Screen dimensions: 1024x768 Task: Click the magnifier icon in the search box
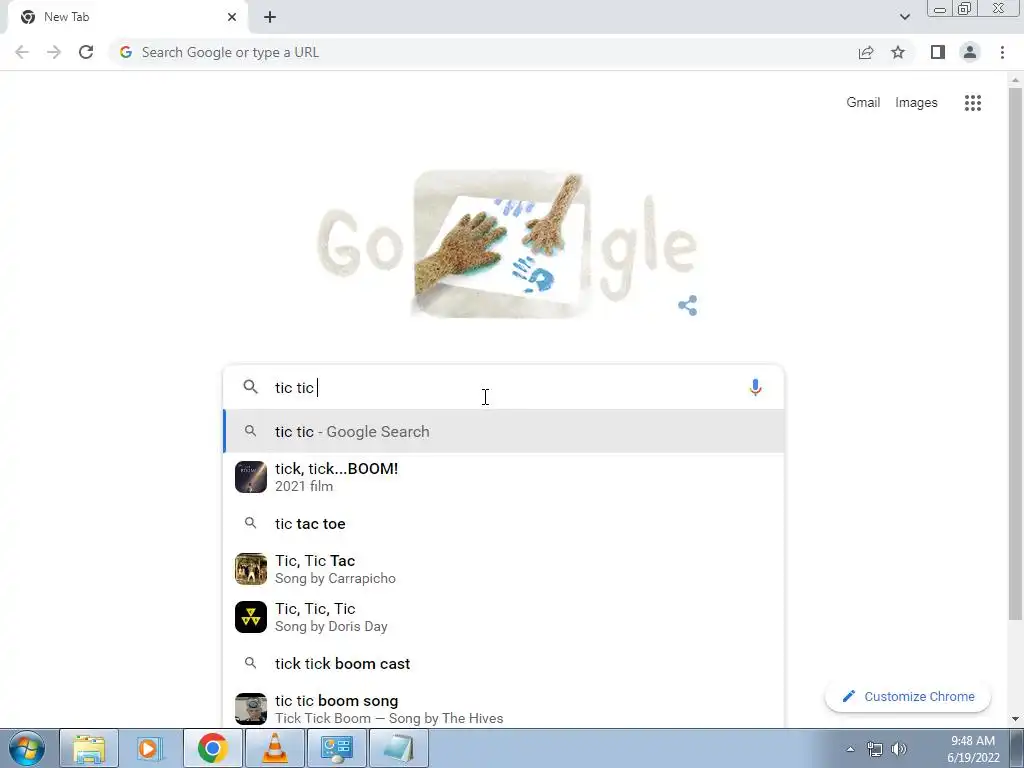click(250, 387)
